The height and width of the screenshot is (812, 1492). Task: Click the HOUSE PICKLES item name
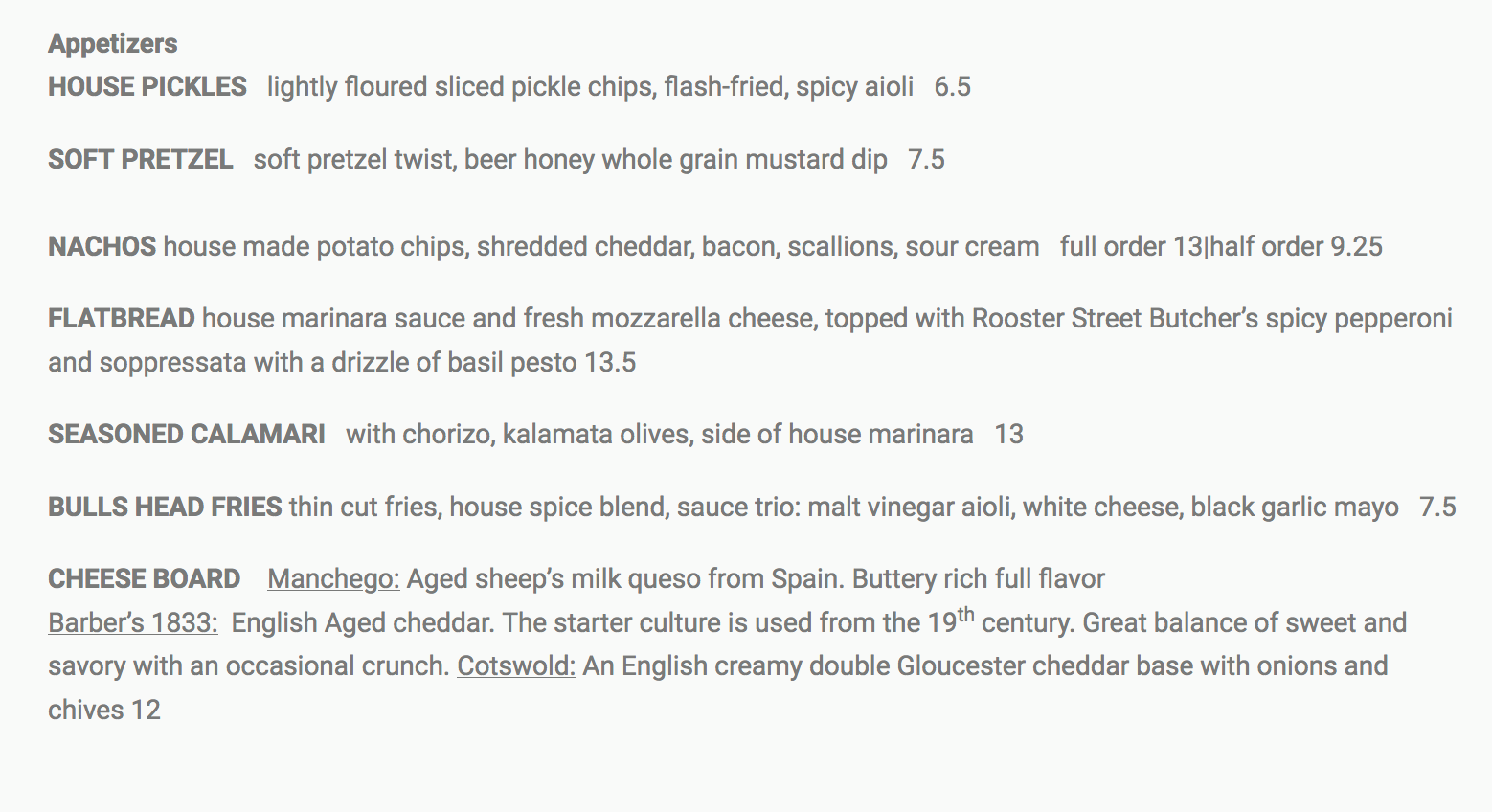click(x=147, y=87)
